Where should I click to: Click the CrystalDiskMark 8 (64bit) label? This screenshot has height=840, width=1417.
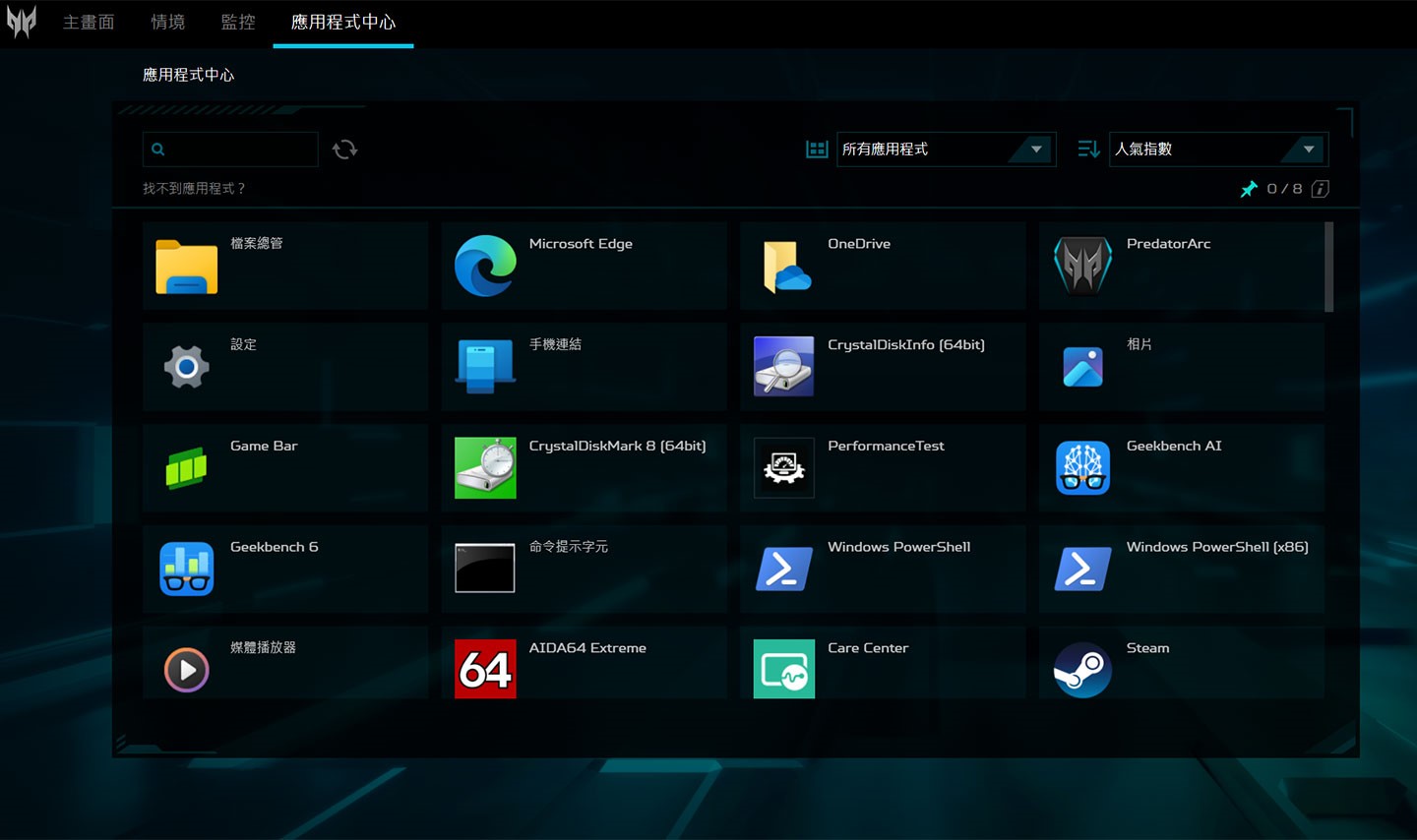(x=618, y=447)
